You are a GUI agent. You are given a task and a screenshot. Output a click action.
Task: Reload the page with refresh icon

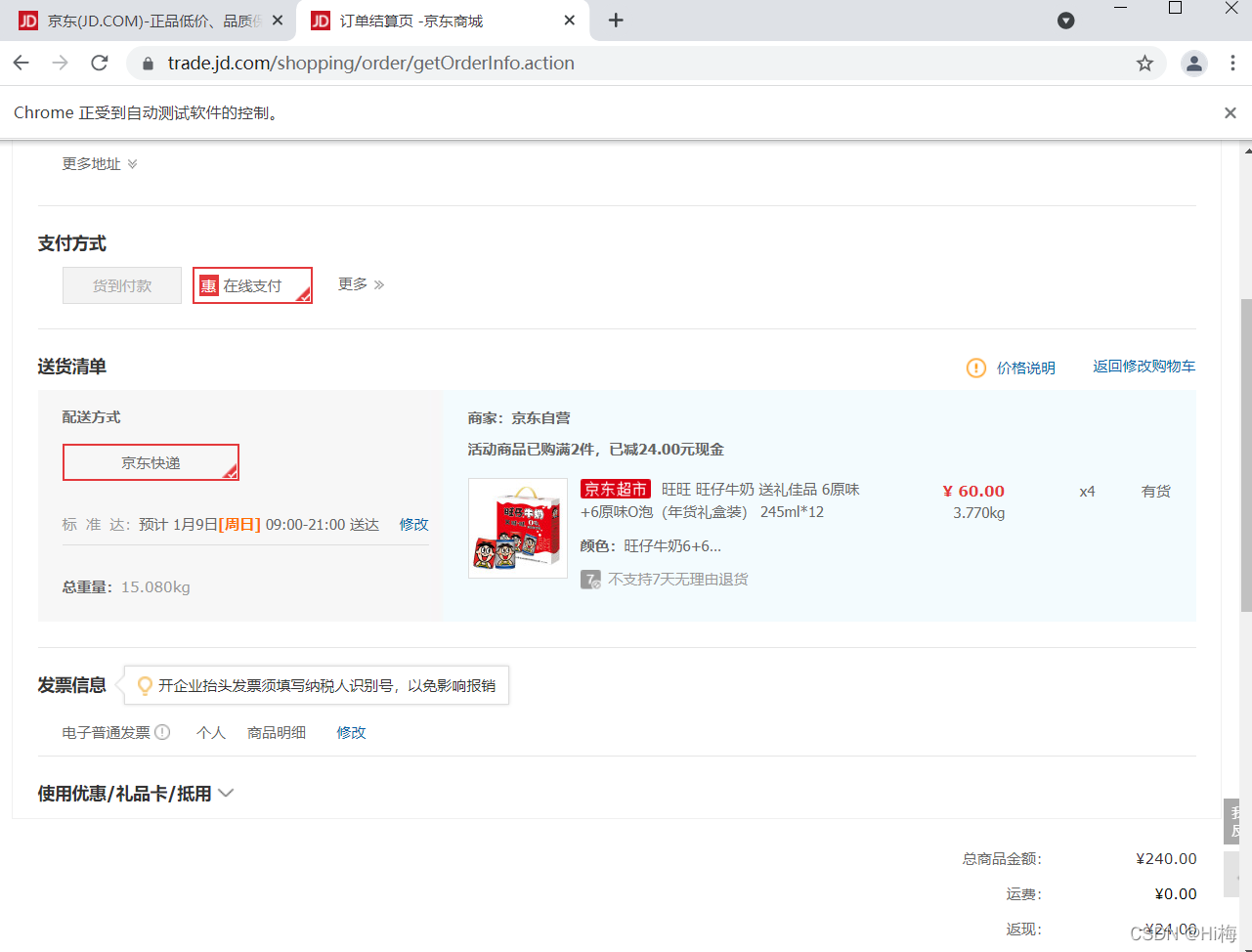[99, 63]
